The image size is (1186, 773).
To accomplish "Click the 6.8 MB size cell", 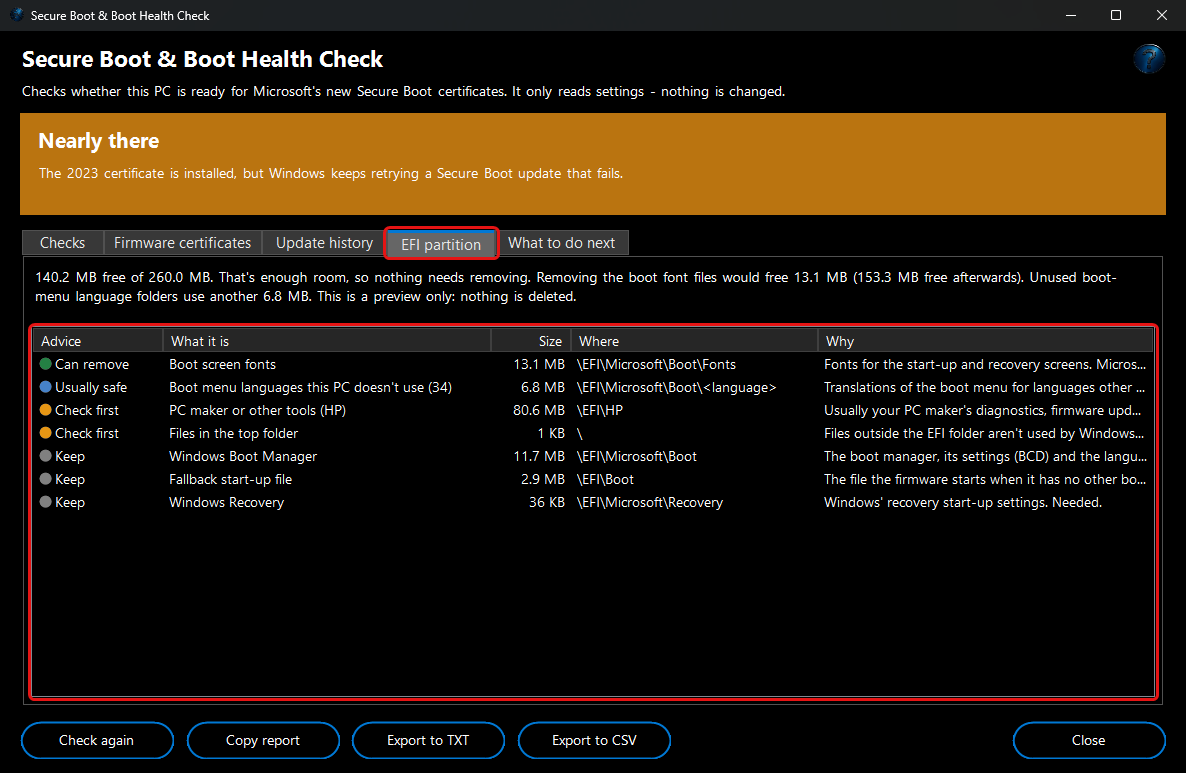I will pos(542,386).
